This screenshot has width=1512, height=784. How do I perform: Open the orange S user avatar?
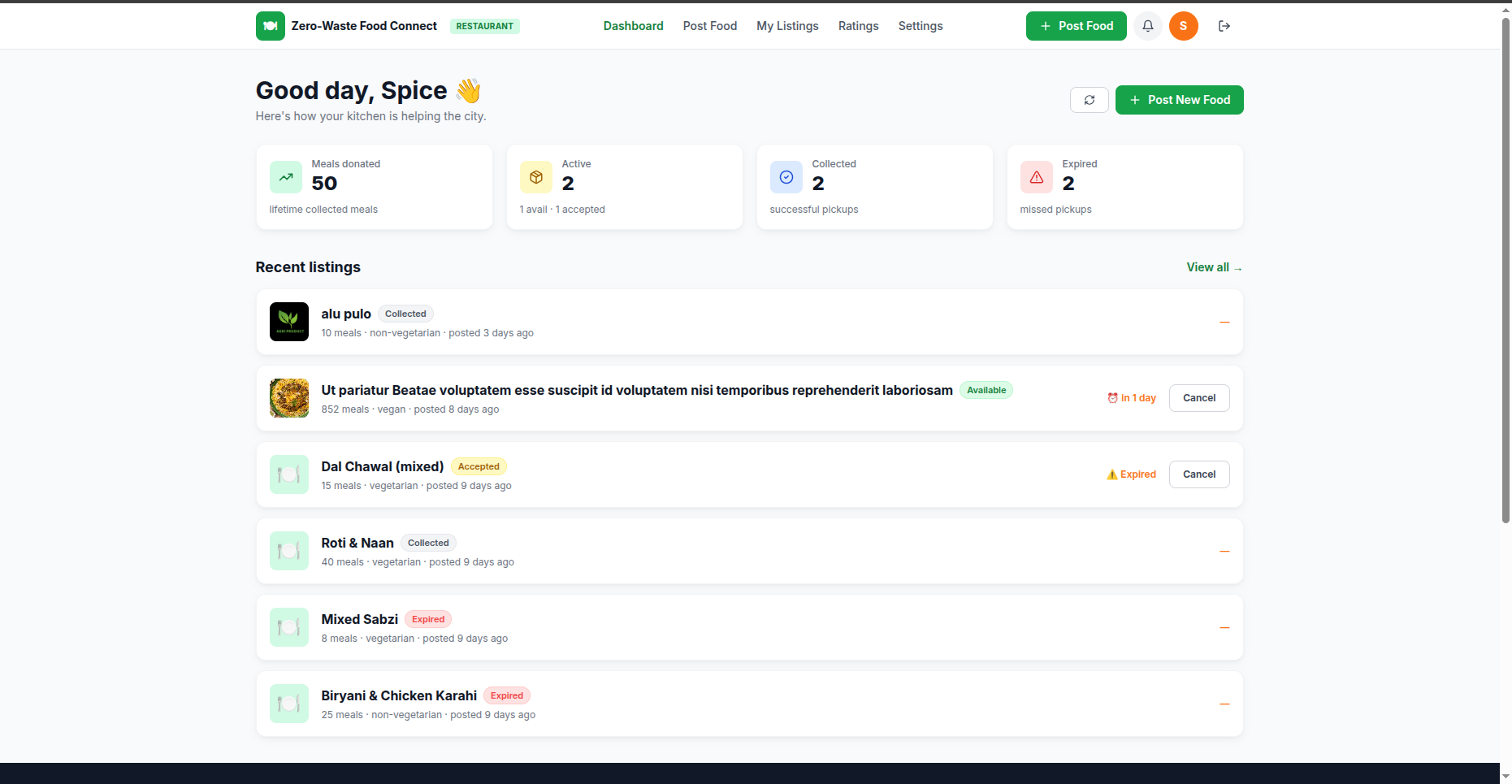click(1184, 26)
